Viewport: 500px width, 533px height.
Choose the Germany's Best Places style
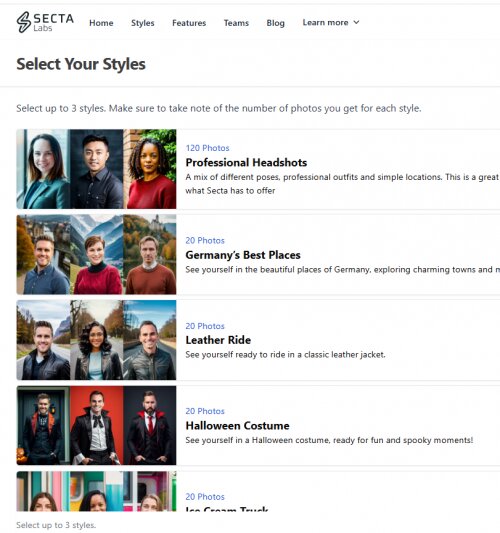pyautogui.click(x=243, y=255)
